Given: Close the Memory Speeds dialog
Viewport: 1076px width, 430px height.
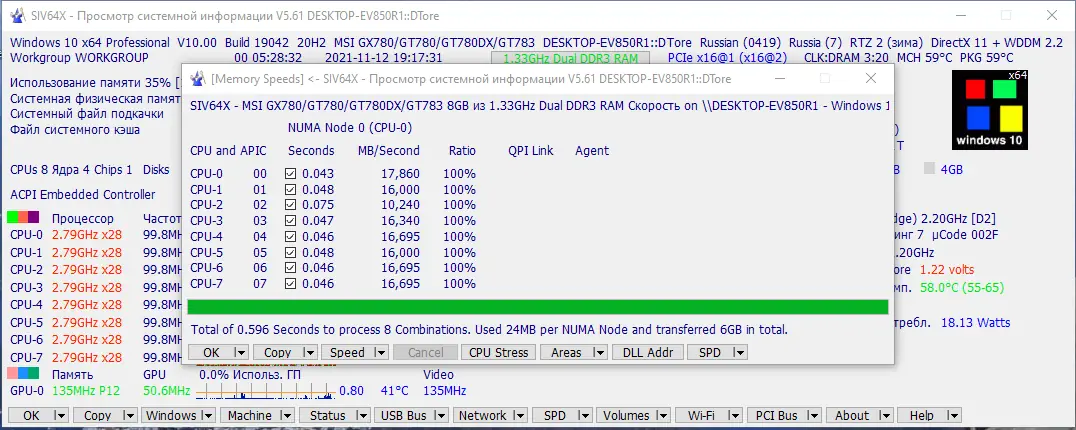Looking at the screenshot, I should pos(870,78).
